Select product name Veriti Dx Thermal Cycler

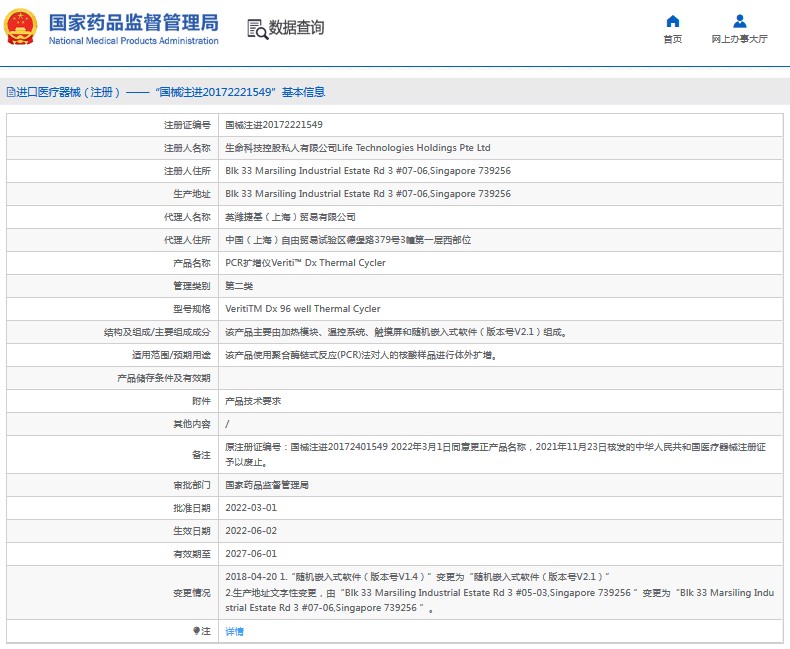pos(305,263)
